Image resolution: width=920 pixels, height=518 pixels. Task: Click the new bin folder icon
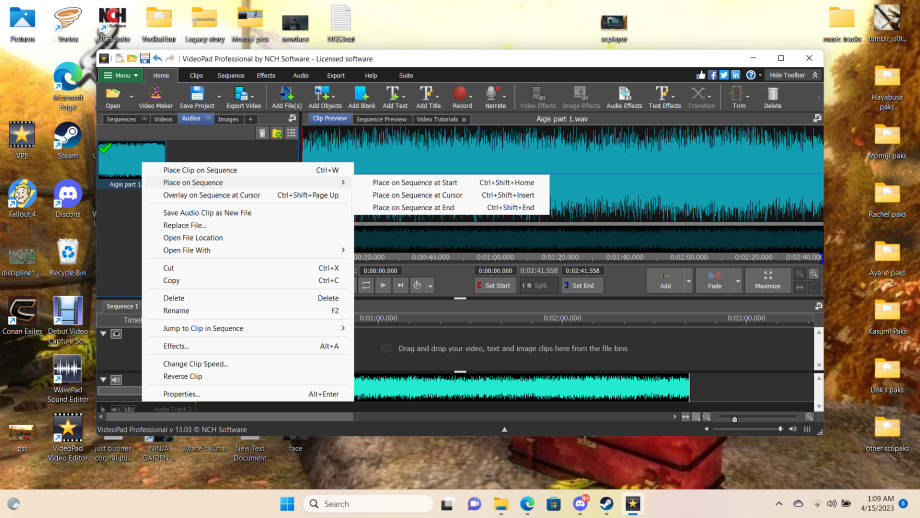point(276,133)
